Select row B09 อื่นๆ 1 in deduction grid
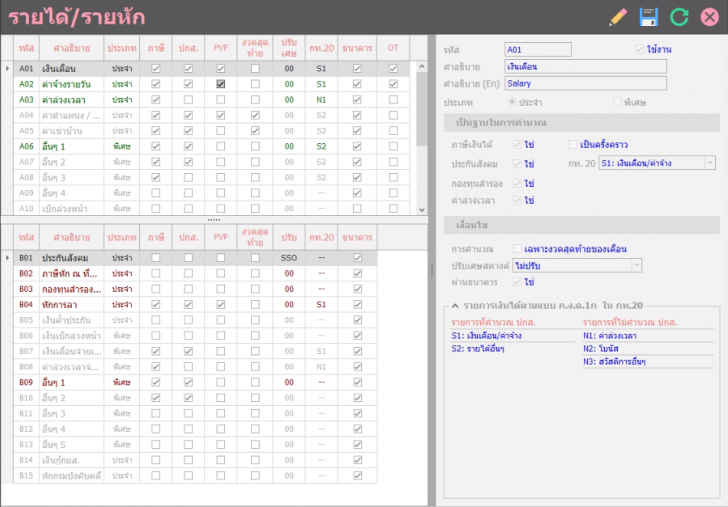The width and height of the screenshot is (728, 507). coord(195,382)
